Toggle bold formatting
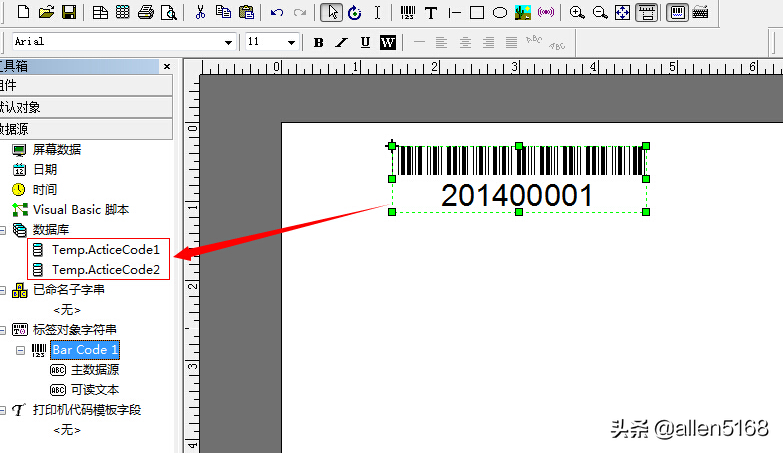This screenshot has height=453, width=783. tap(319, 42)
